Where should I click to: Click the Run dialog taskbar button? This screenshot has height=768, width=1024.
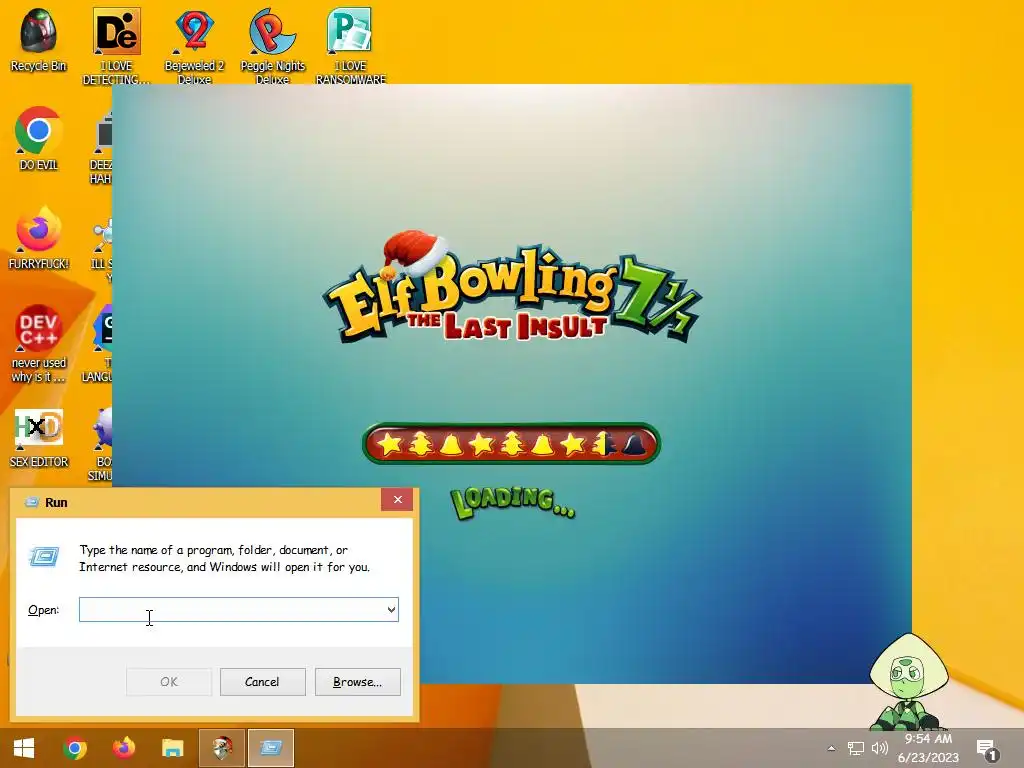coord(271,748)
